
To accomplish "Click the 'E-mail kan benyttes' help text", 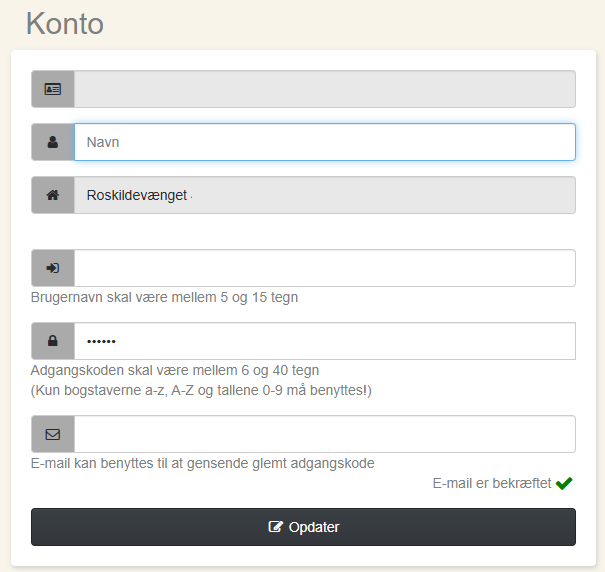I will click(x=203, y=463).
